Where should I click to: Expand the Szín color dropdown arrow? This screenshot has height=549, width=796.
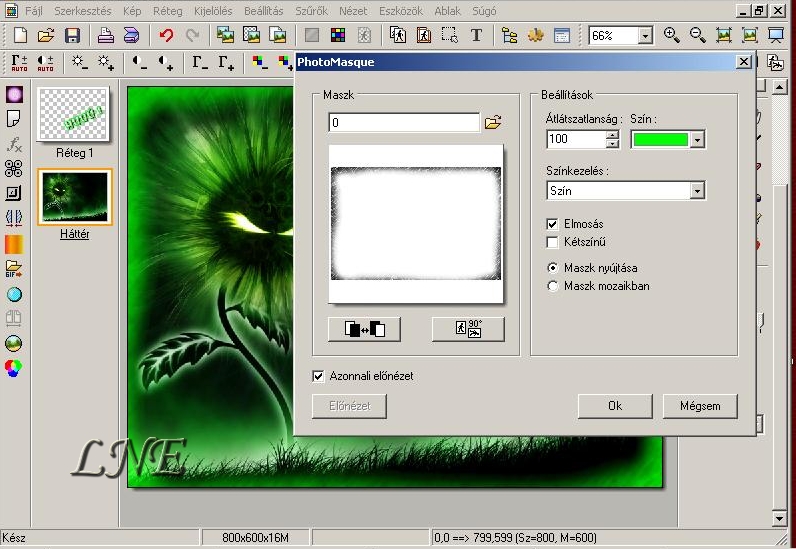point(698,140)
